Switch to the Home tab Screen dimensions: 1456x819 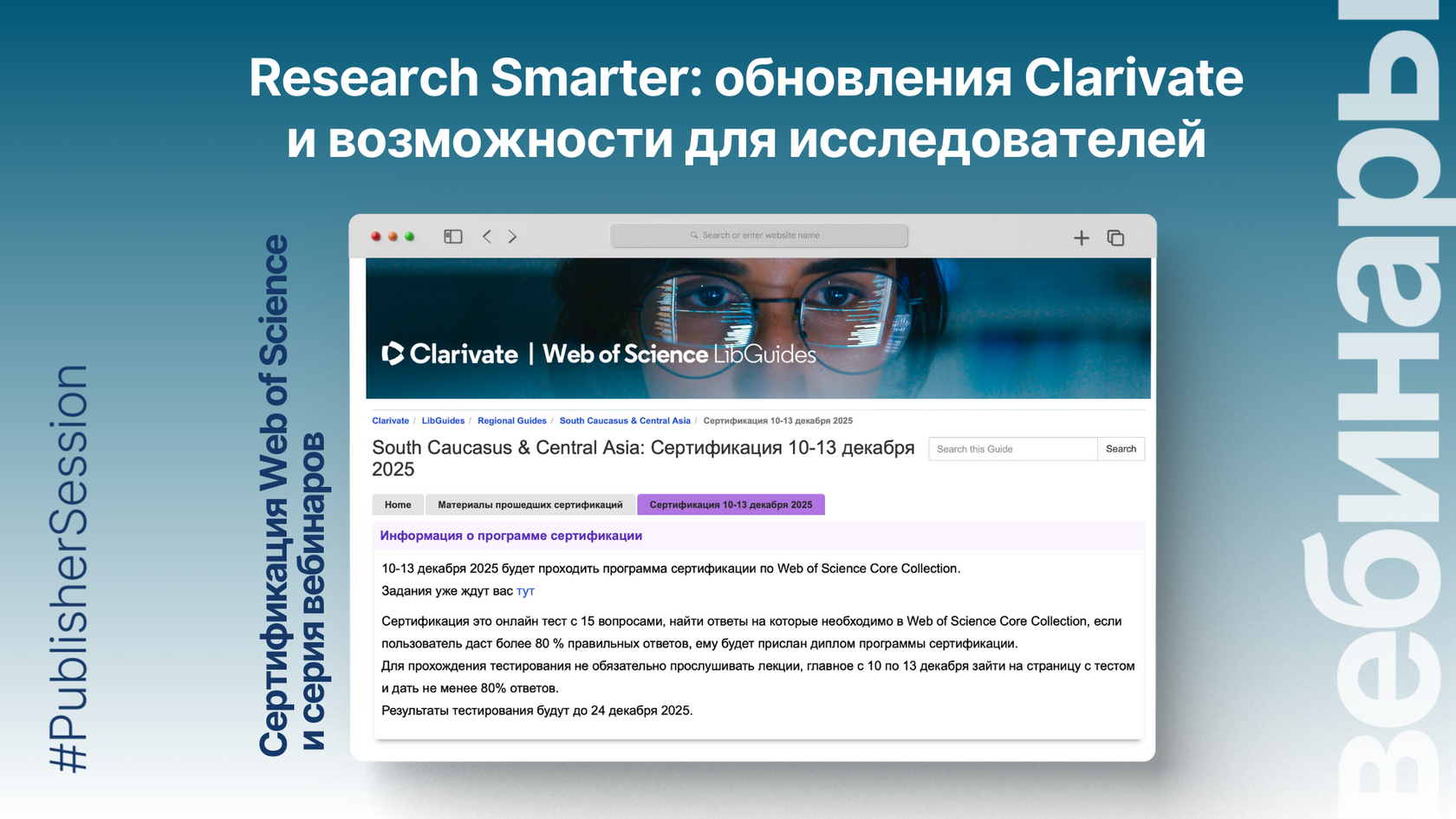(x=398, y=504)
